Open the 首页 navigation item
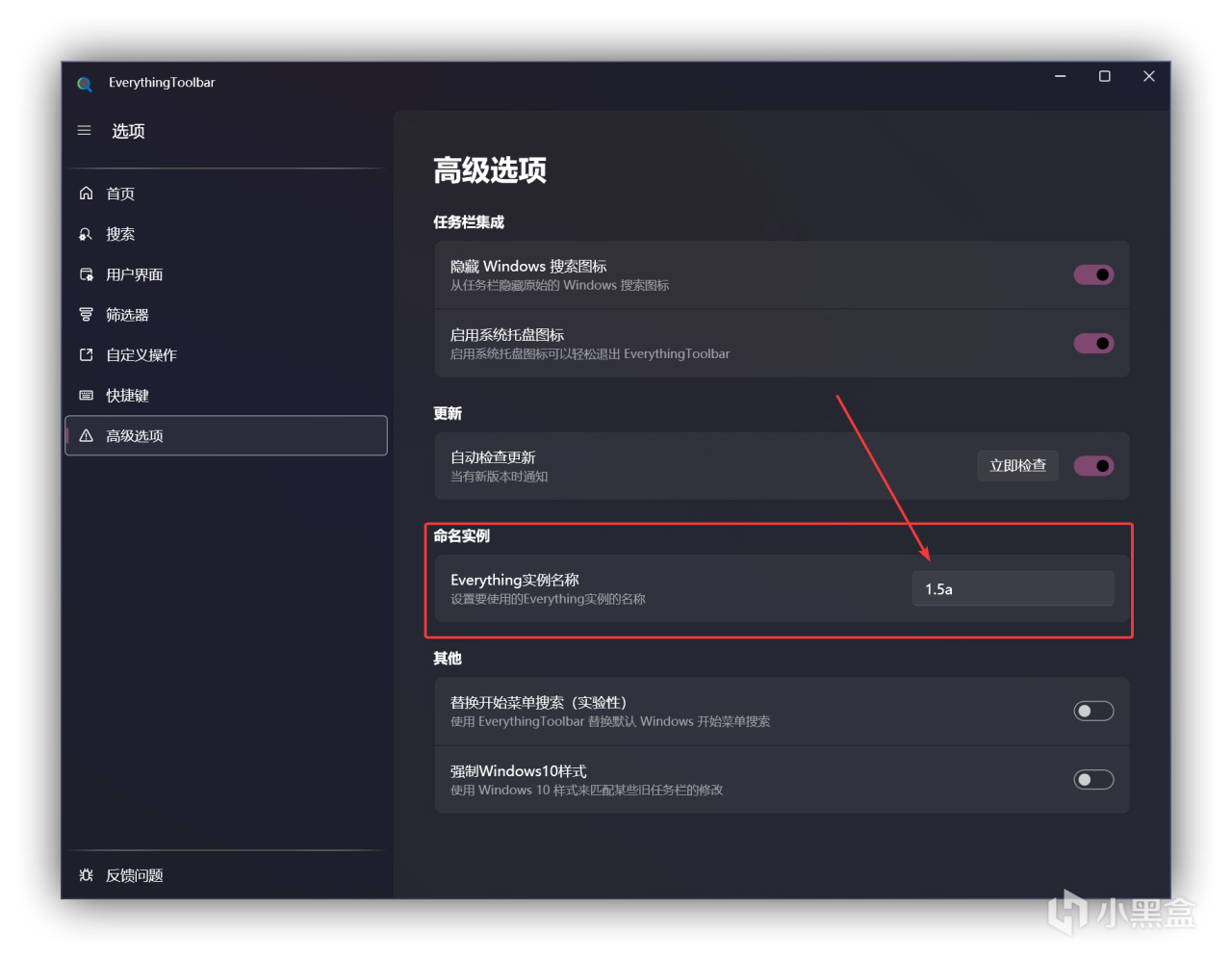The image size is (1232, 960). coord(226,194)
